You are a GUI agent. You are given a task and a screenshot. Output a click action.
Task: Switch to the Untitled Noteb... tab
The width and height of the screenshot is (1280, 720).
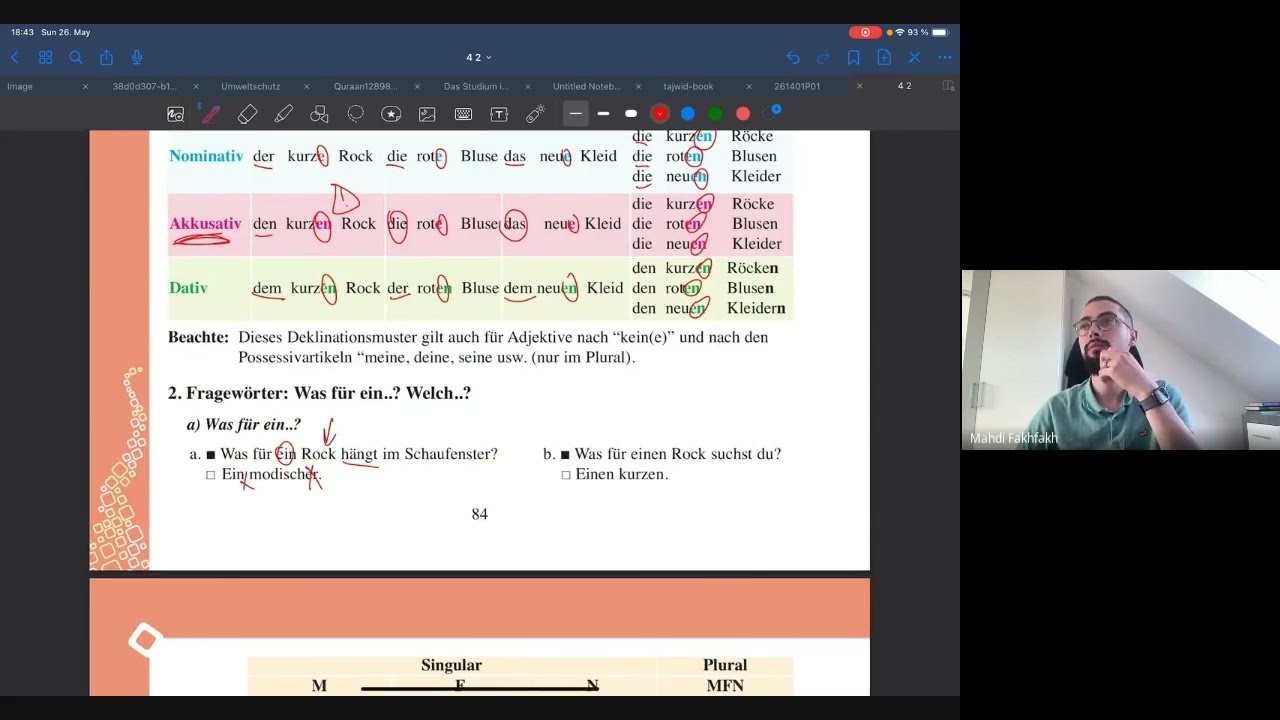(587, 87)
